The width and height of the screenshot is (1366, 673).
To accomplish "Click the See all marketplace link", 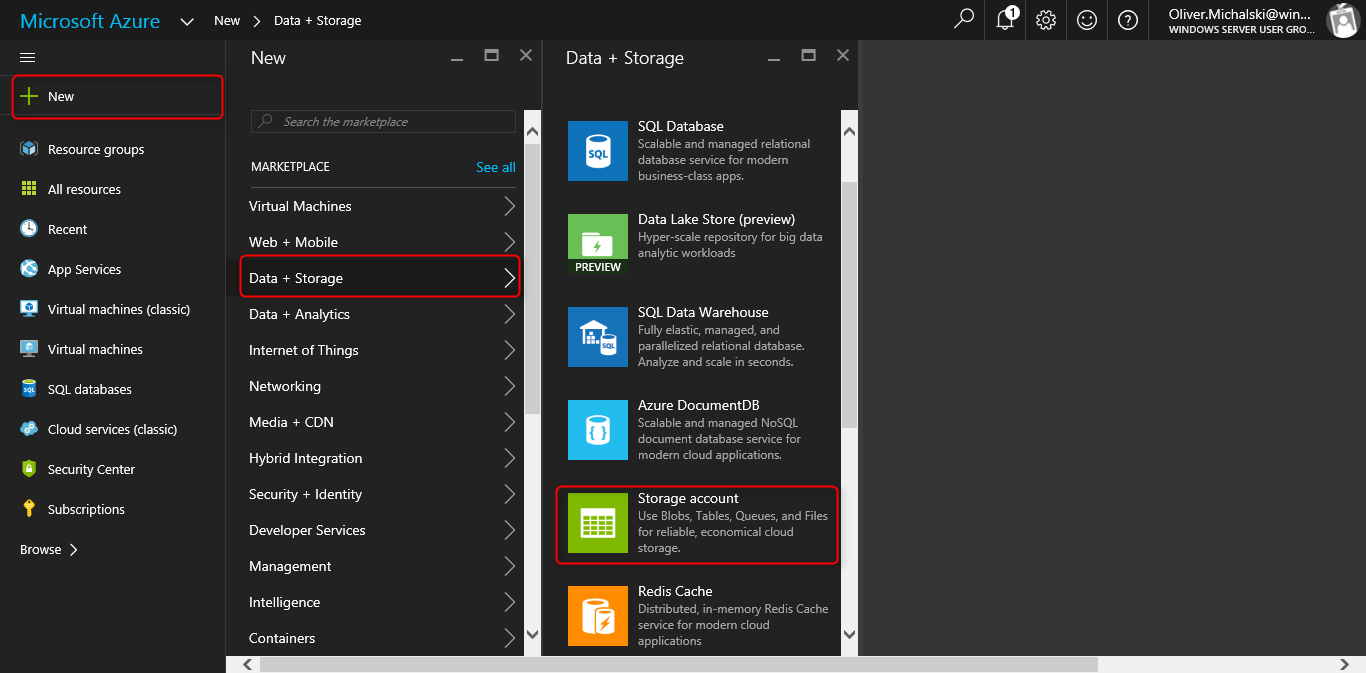I will click(496, 167).
